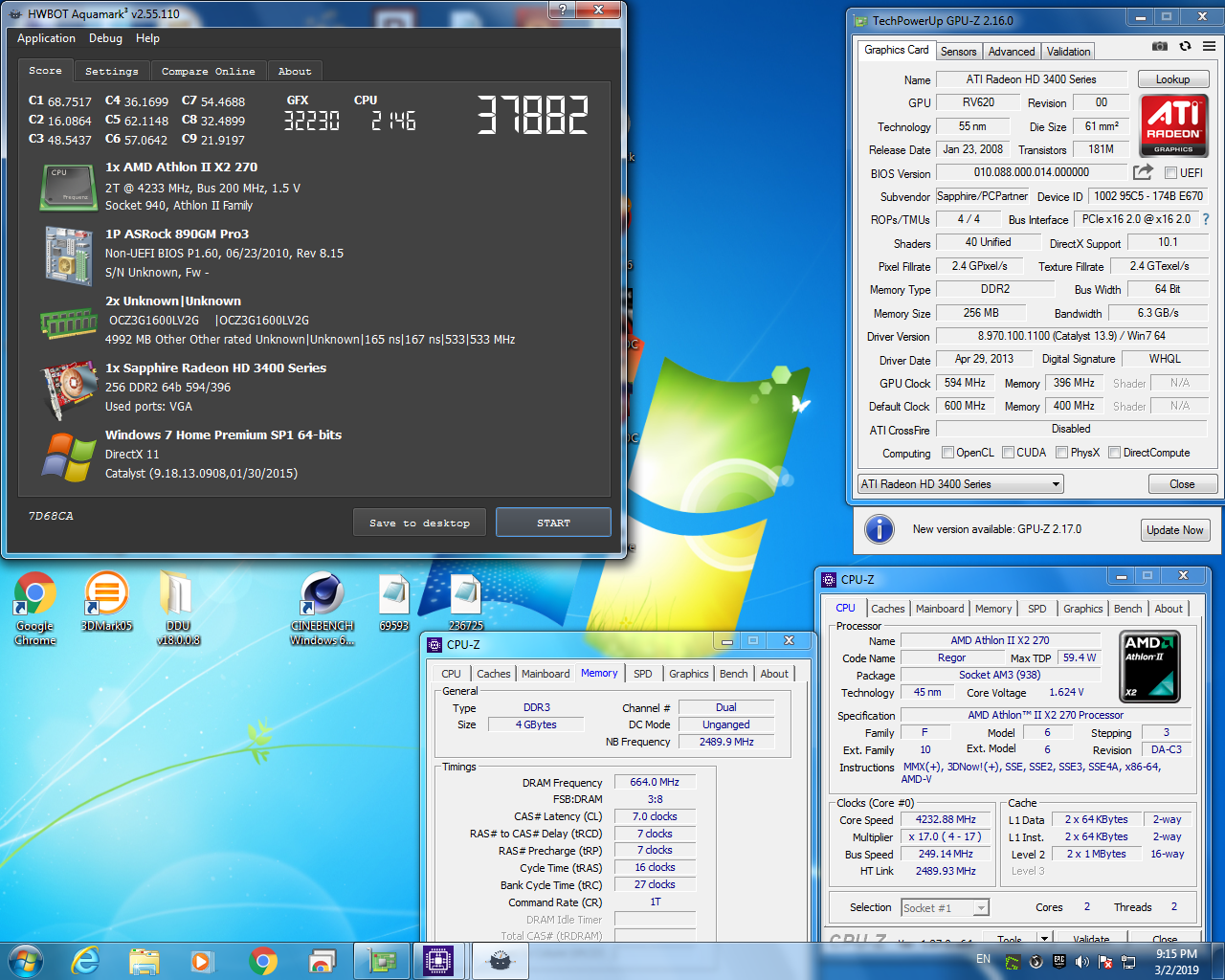Click the Validate button in CPU-Z
The image size is (1225, 980).
click(1091, 938)
